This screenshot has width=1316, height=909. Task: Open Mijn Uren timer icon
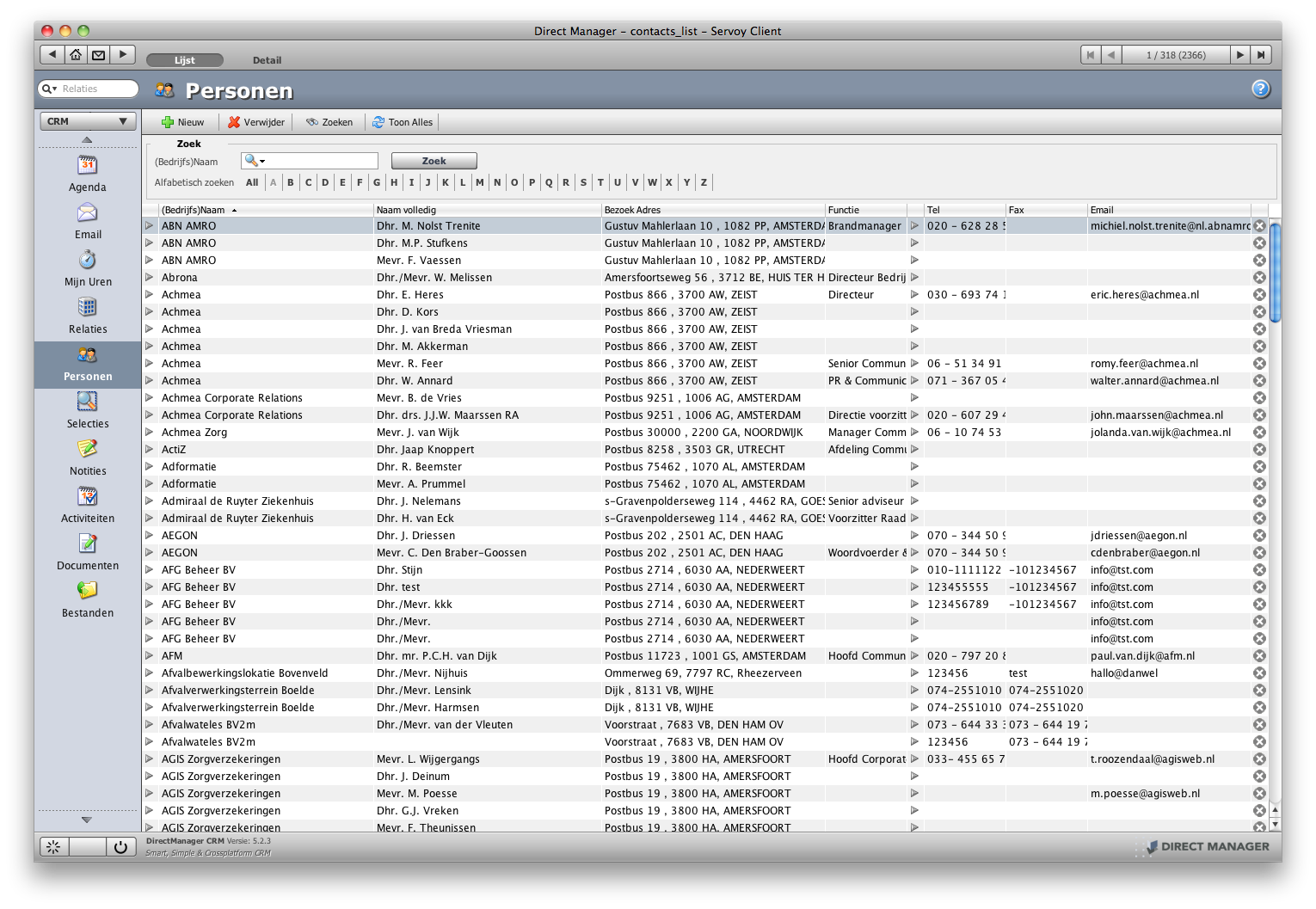click(88, 260)
